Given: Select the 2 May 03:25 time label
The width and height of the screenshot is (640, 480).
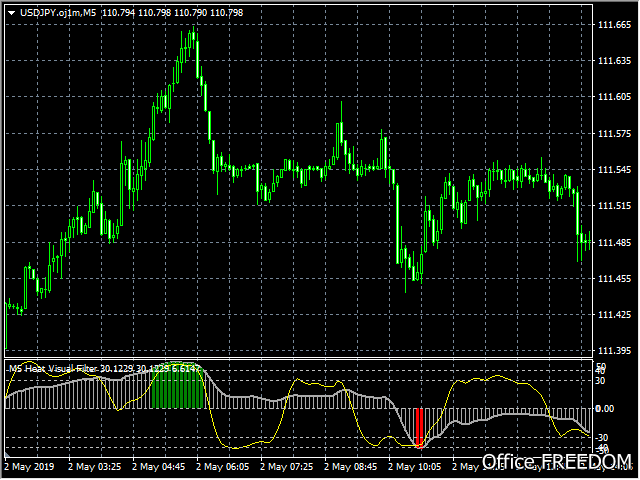Looking at the screenshot, I should (94, 467).
